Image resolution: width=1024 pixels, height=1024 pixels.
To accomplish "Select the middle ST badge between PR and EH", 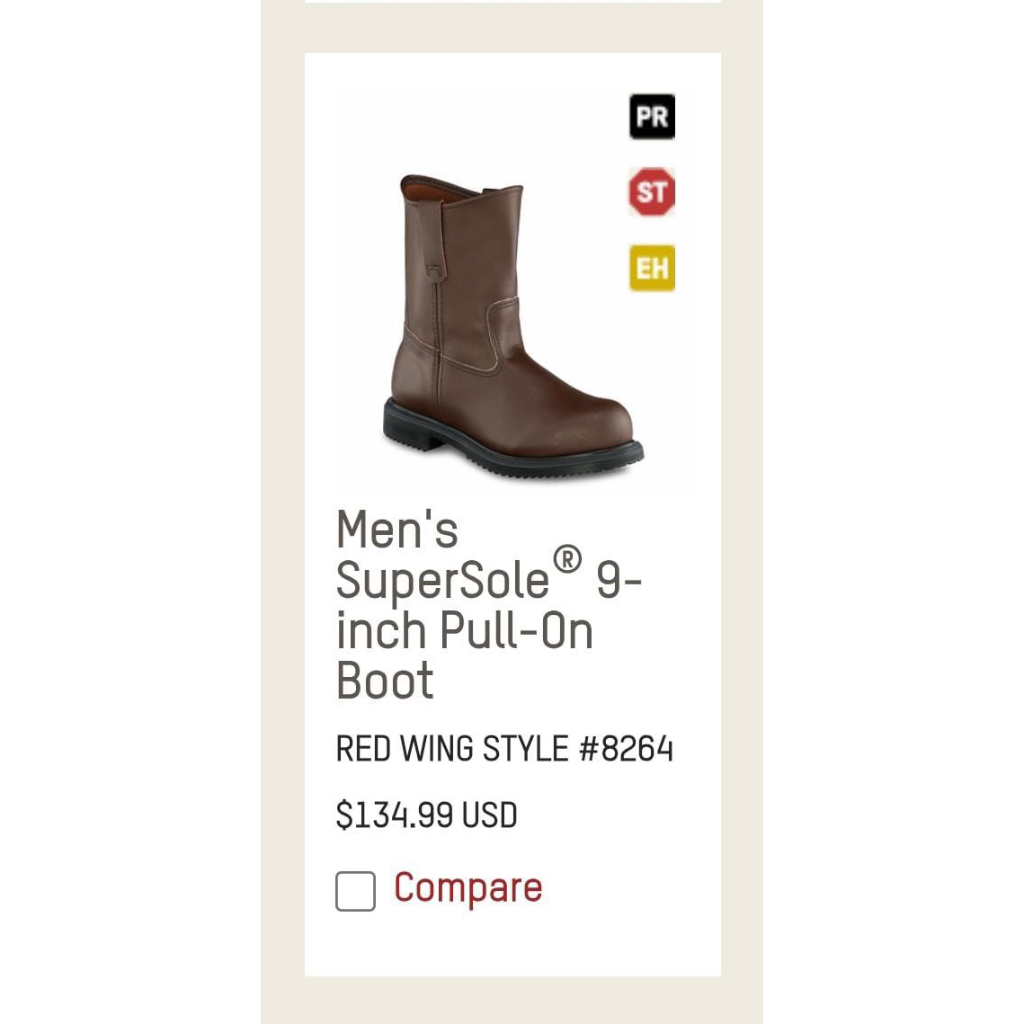I will click(651, 192).
